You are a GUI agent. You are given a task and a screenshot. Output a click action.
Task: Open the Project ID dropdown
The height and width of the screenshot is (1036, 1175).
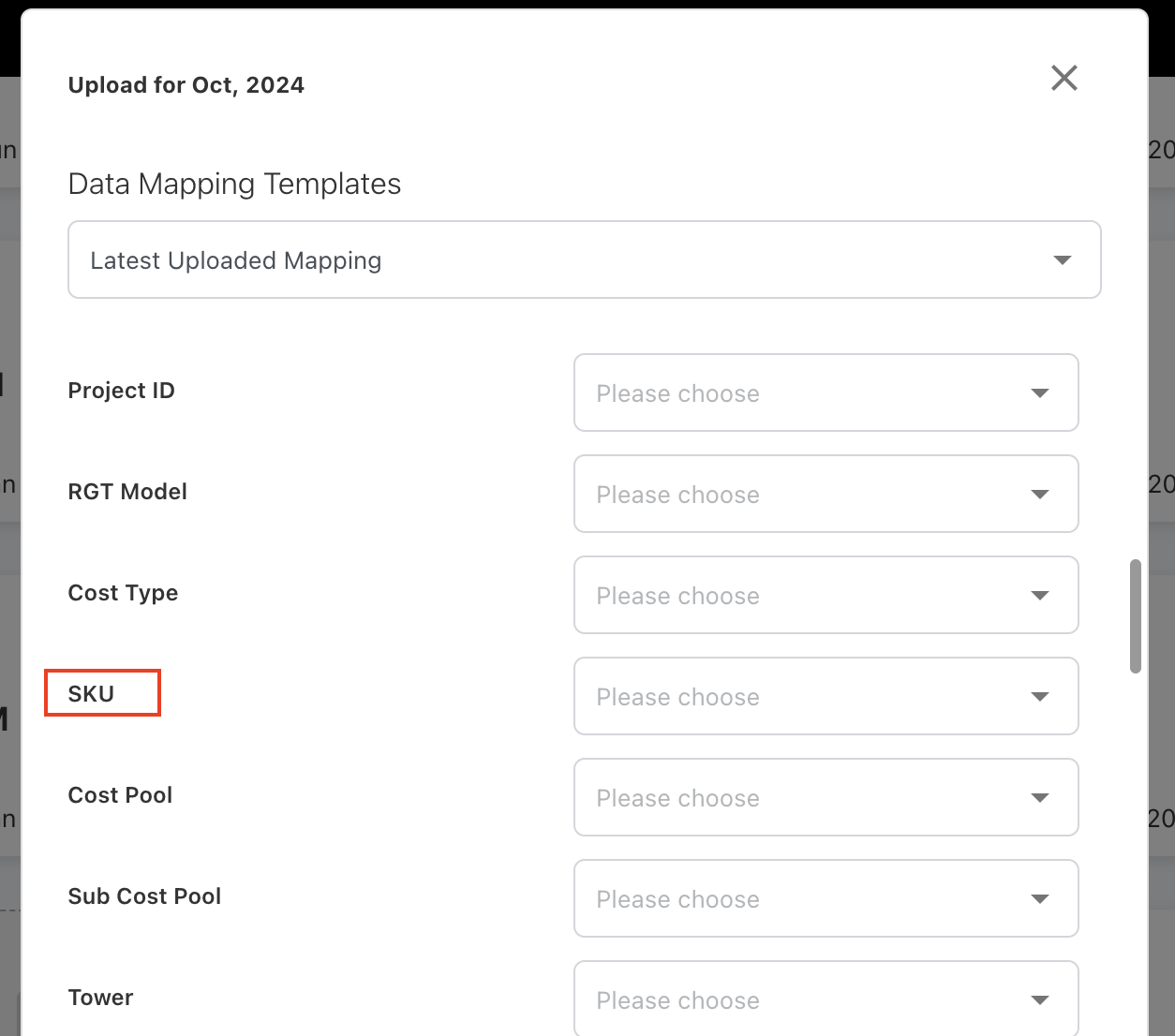point(806,392)
